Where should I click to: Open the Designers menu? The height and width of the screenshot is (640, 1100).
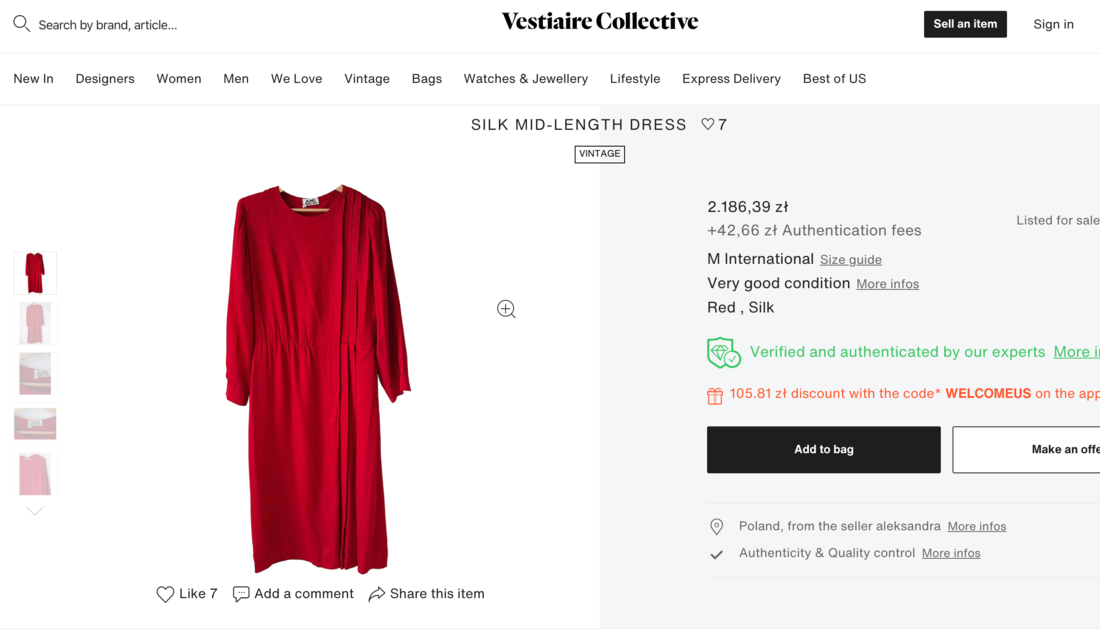pyautogui.click(x=105, y=79)
